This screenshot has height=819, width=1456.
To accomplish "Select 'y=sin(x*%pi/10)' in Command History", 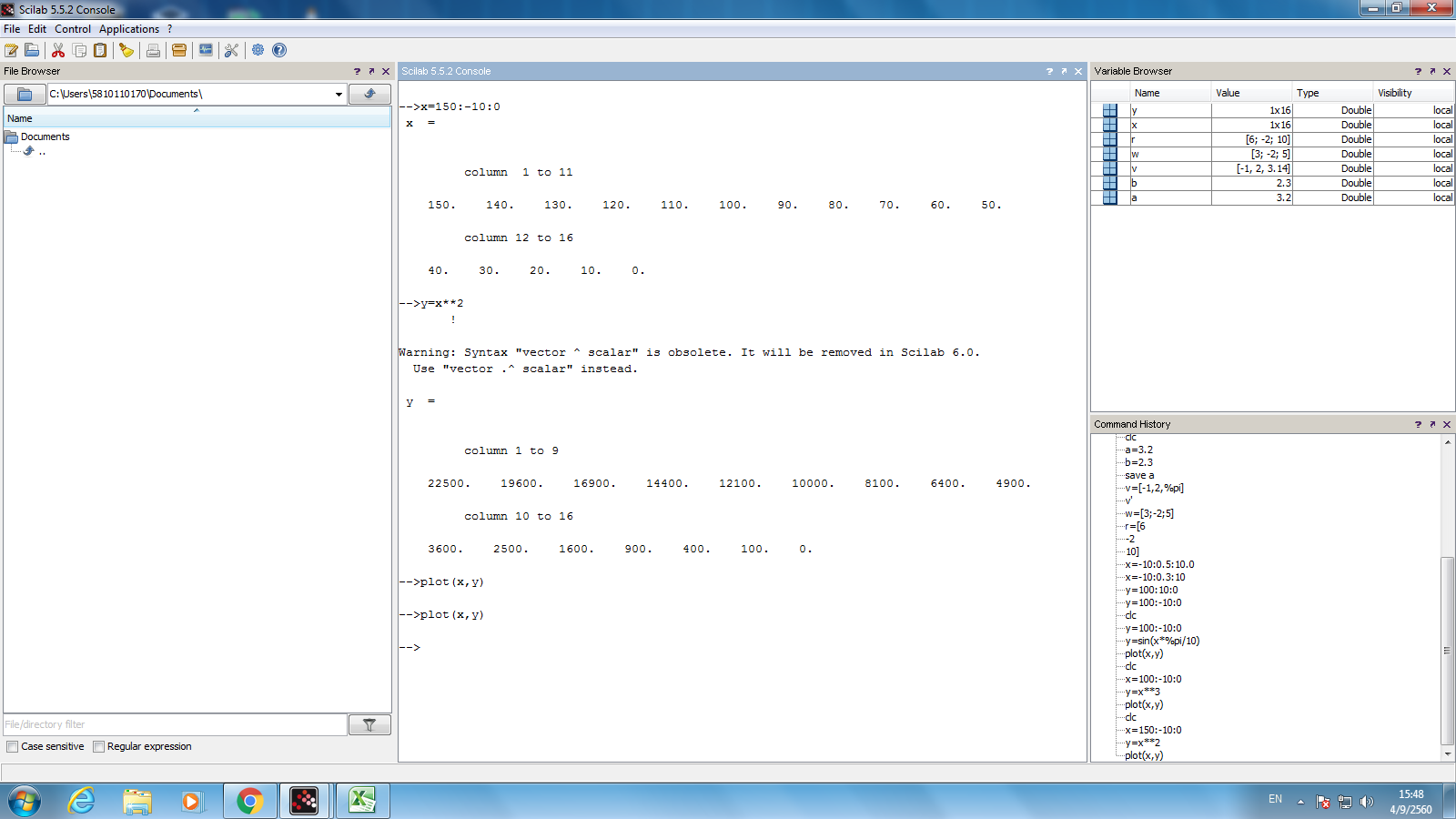I will click(x=1162, y=641).
